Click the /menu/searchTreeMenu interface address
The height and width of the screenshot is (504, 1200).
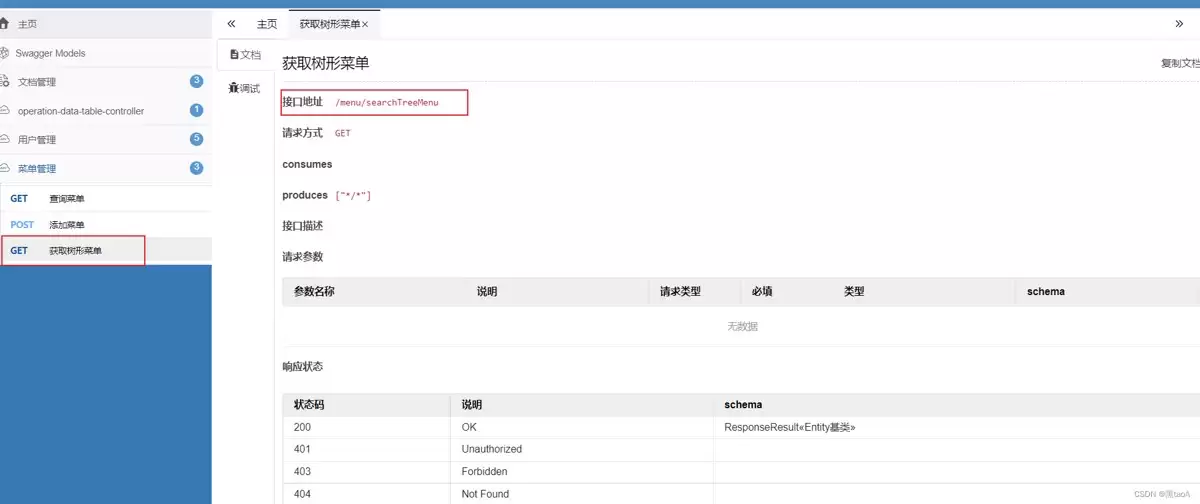tap(387, 103)
